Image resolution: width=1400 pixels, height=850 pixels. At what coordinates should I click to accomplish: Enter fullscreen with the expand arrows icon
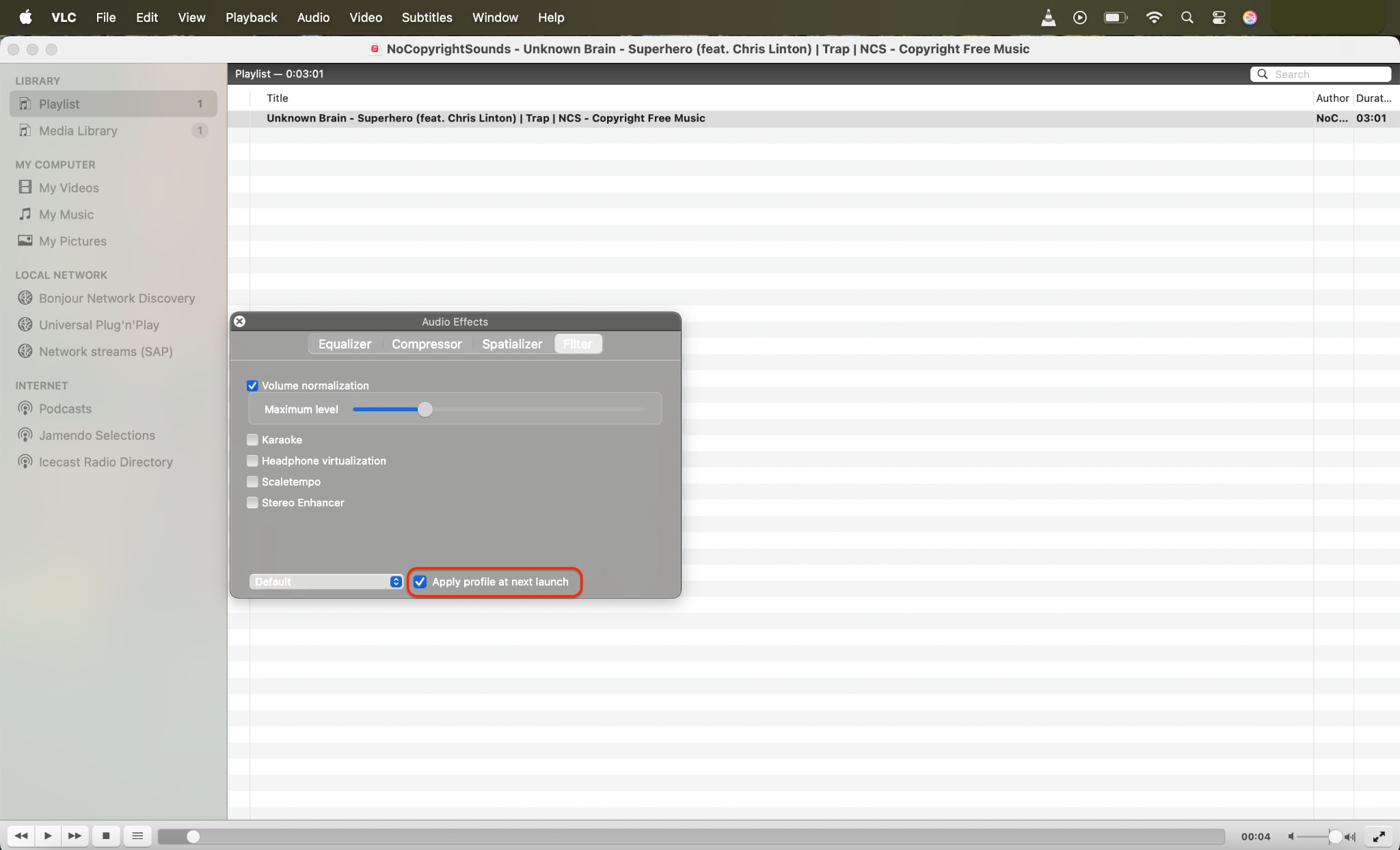[1379, 836]
